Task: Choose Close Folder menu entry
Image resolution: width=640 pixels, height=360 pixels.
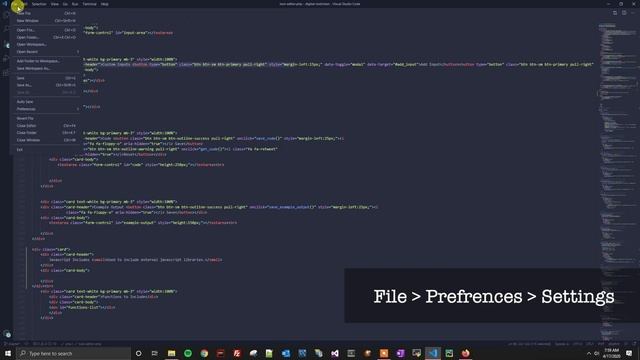Action: (45, 133)
